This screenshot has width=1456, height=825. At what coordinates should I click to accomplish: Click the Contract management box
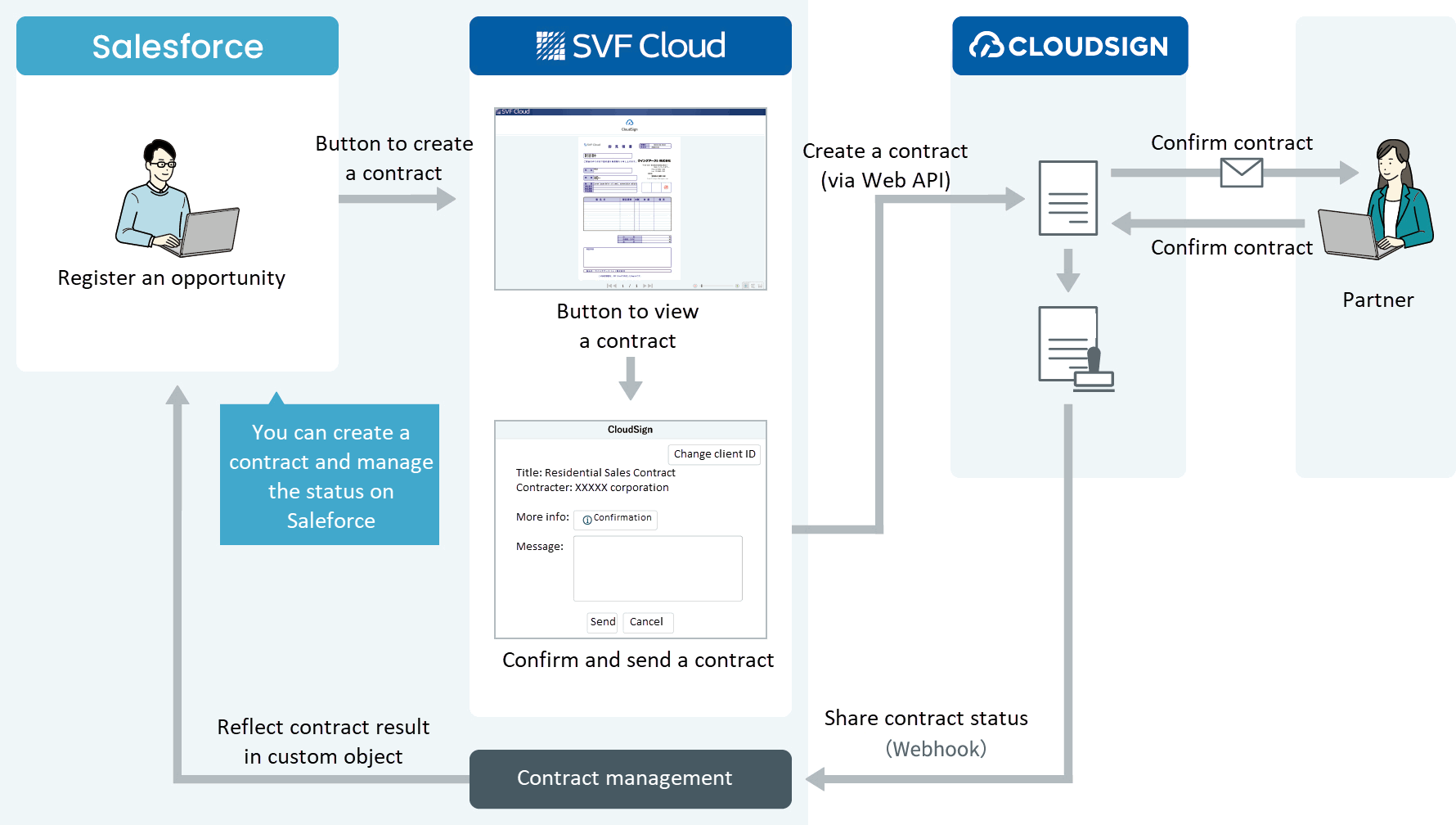coord(631,778)
